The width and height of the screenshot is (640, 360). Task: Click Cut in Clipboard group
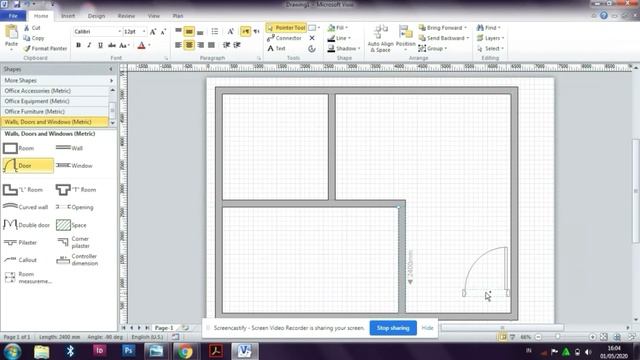tap(32, 28)
